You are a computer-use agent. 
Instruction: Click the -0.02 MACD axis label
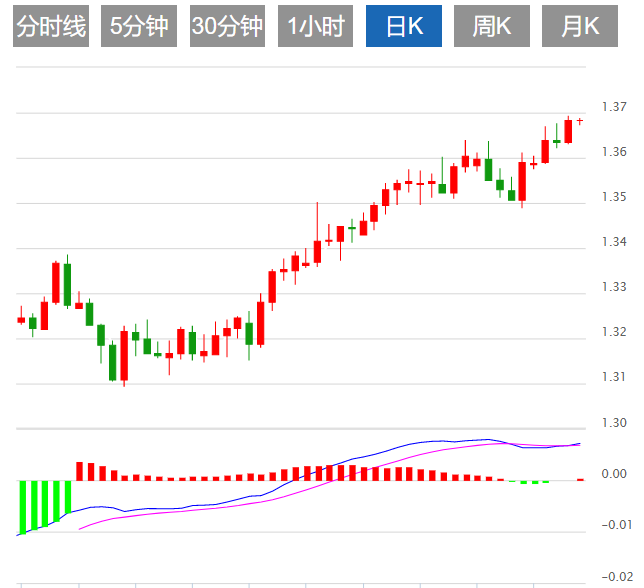coord(616,577)
